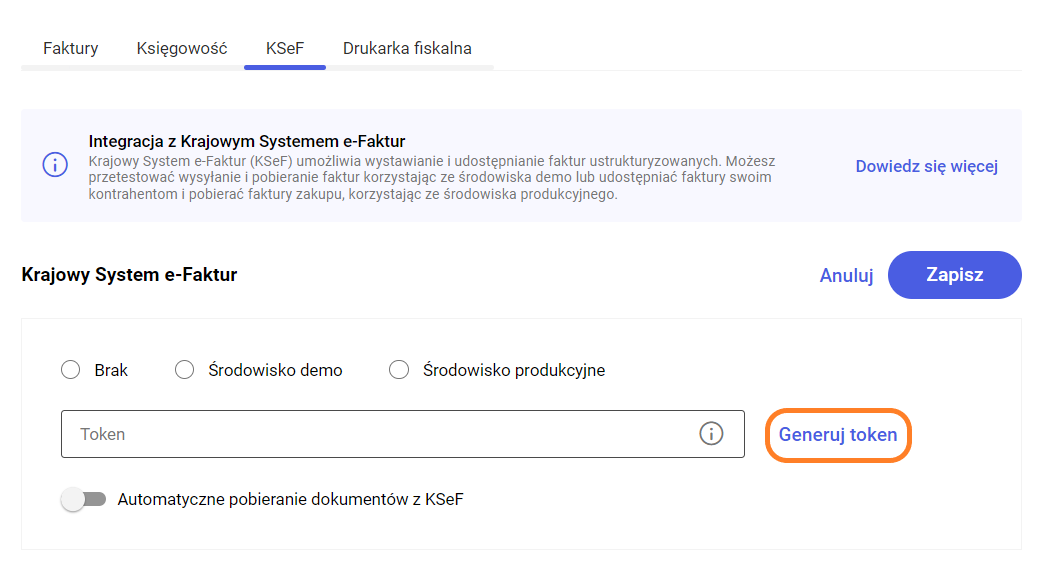Click the banner description paragraph about KSeF
This screenshot has height=570, width=1044.
pyautogui.click(x=430, y=177)
